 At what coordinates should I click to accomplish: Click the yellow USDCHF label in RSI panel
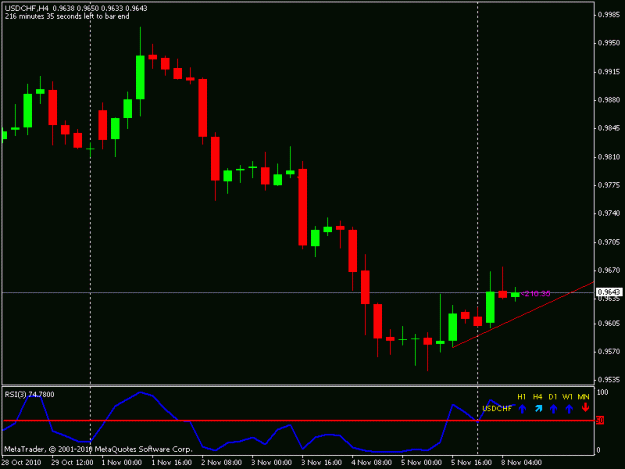click(497, 408)
